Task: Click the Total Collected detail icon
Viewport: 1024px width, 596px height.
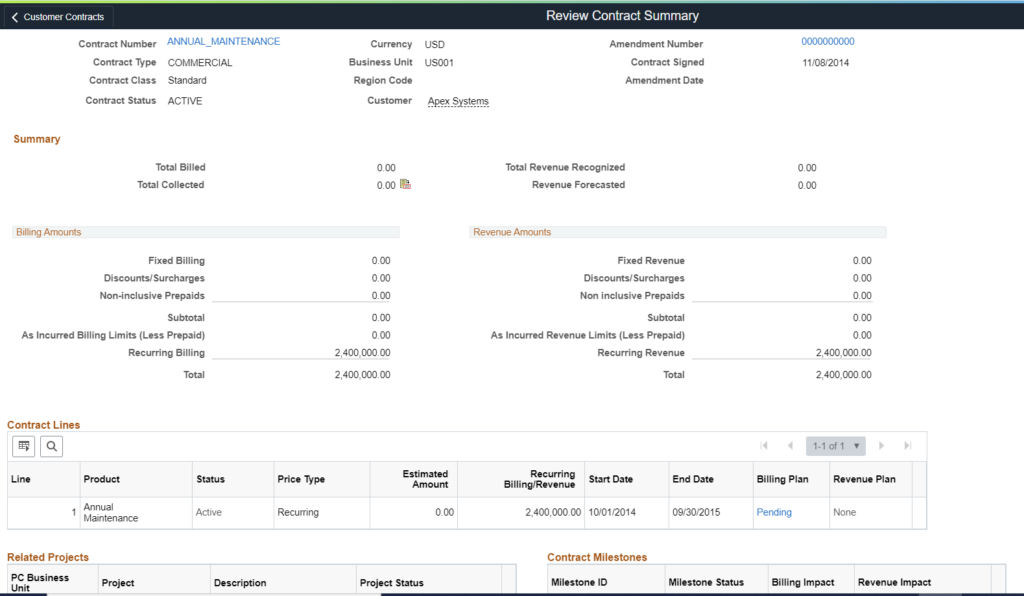Action: point(405,185)
